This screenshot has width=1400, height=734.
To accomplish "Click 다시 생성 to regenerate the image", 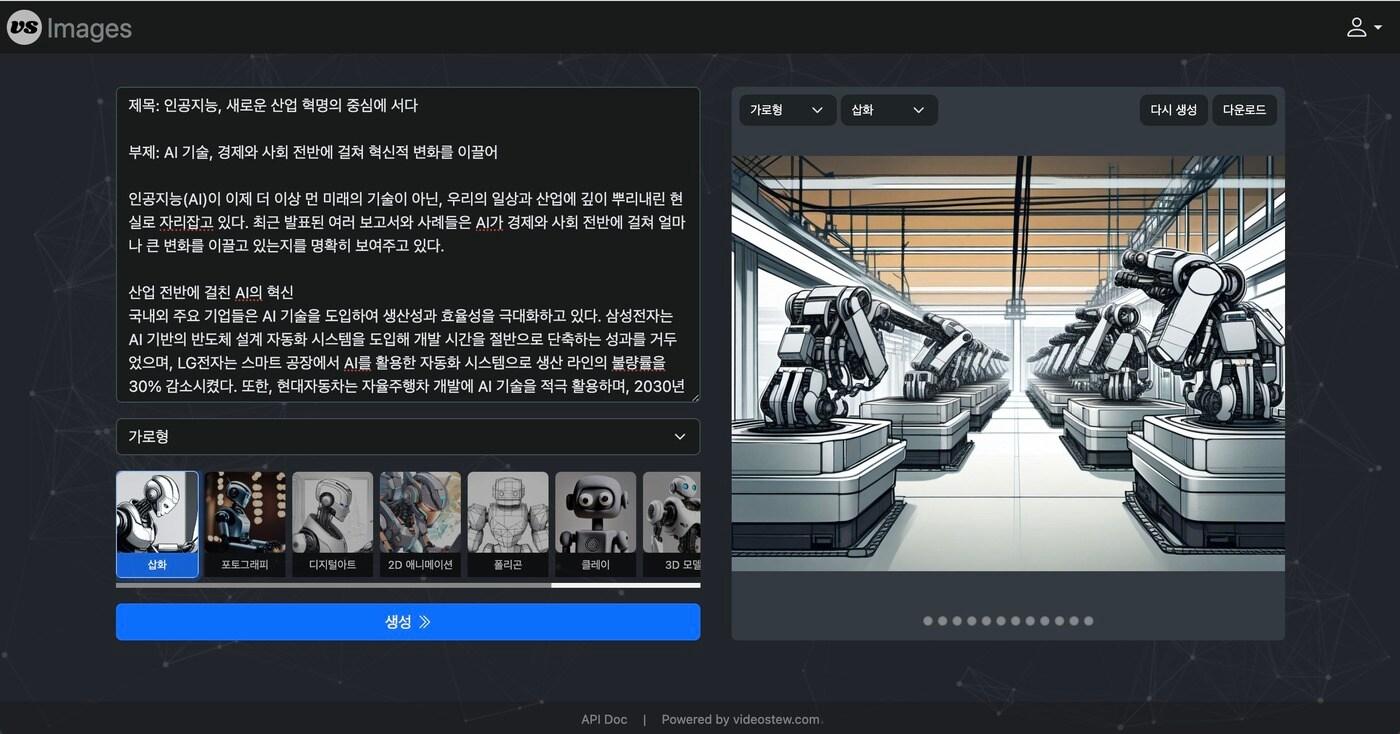I will click(x=1173, y=110).
